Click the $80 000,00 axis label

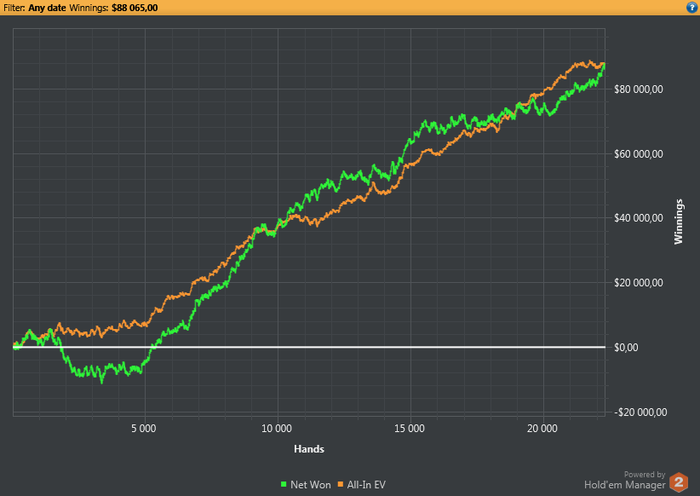(638, 89)
